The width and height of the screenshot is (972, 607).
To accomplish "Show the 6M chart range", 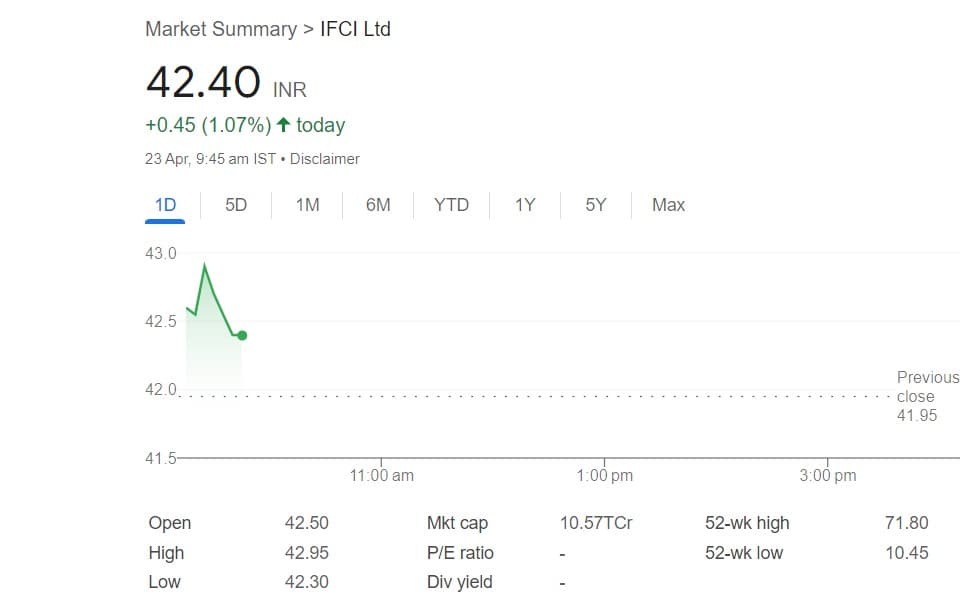I will pos(378,205).
